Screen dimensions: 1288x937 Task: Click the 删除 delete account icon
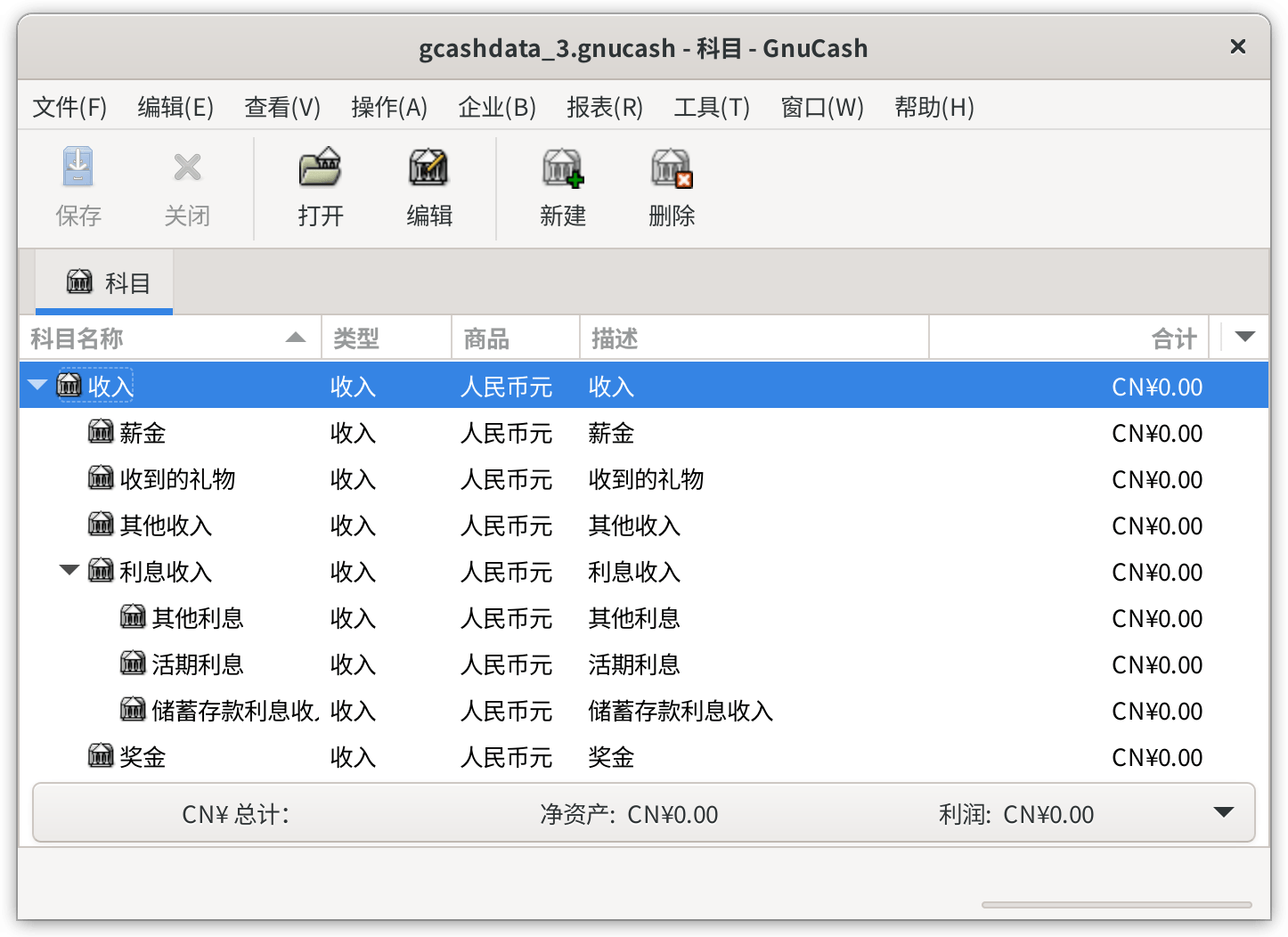672,167
